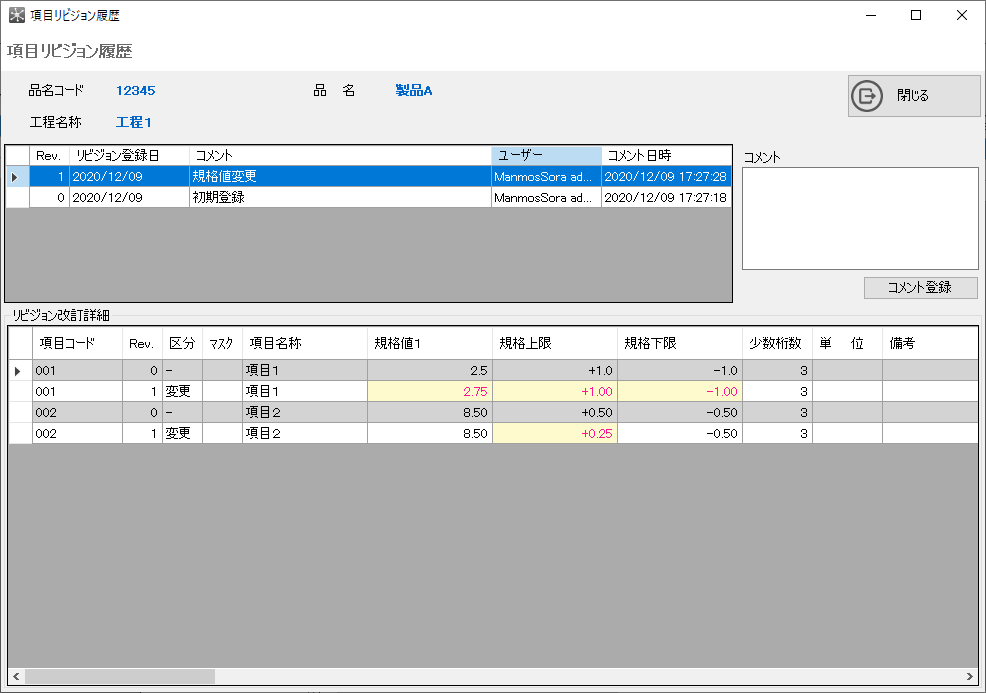The height and width of the screenshot is (693, 986).
Task: Click the 少数桁数 column header
Action: coord(776,343)
